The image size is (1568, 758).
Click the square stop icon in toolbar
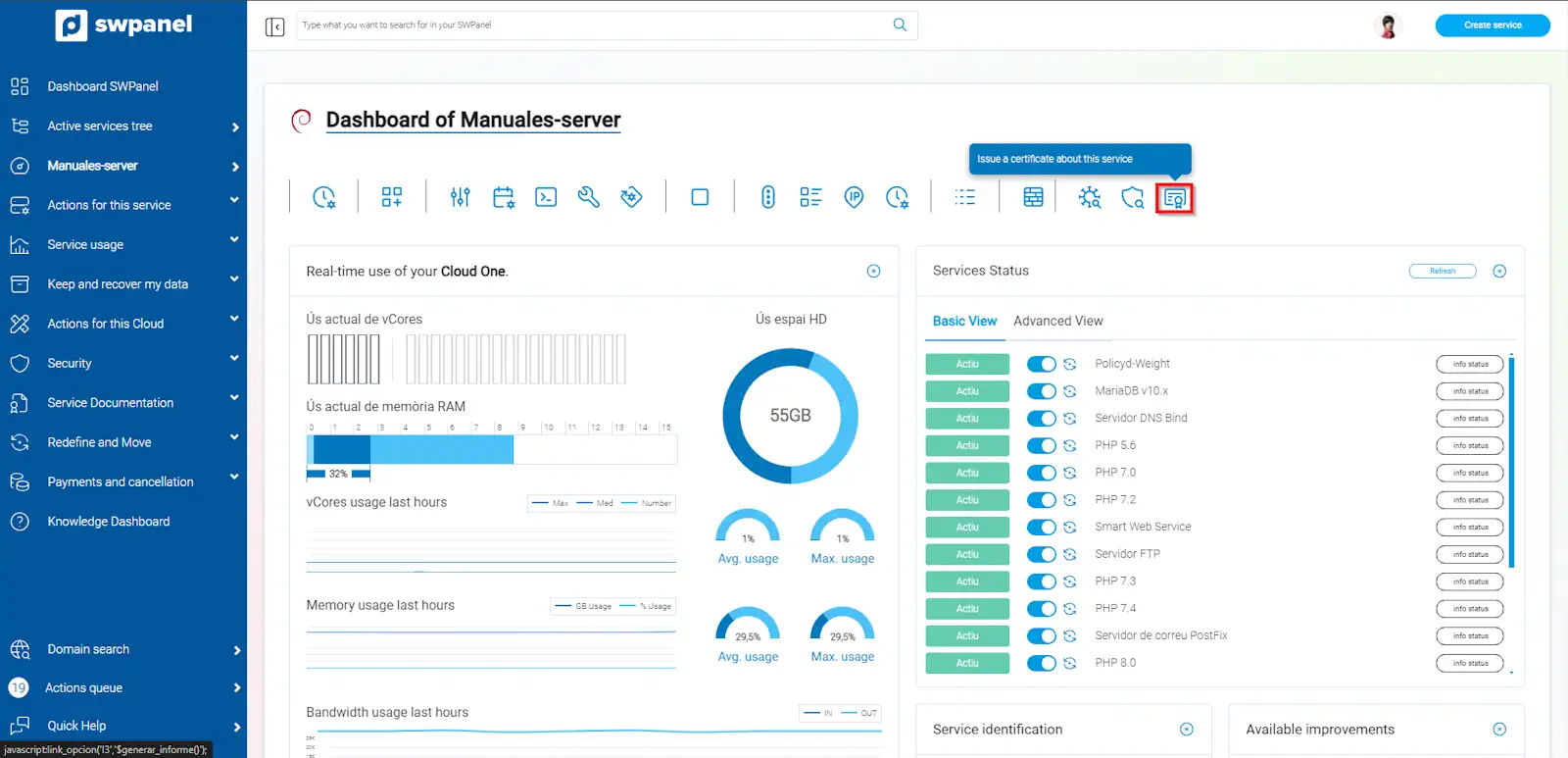coord(700,197)
